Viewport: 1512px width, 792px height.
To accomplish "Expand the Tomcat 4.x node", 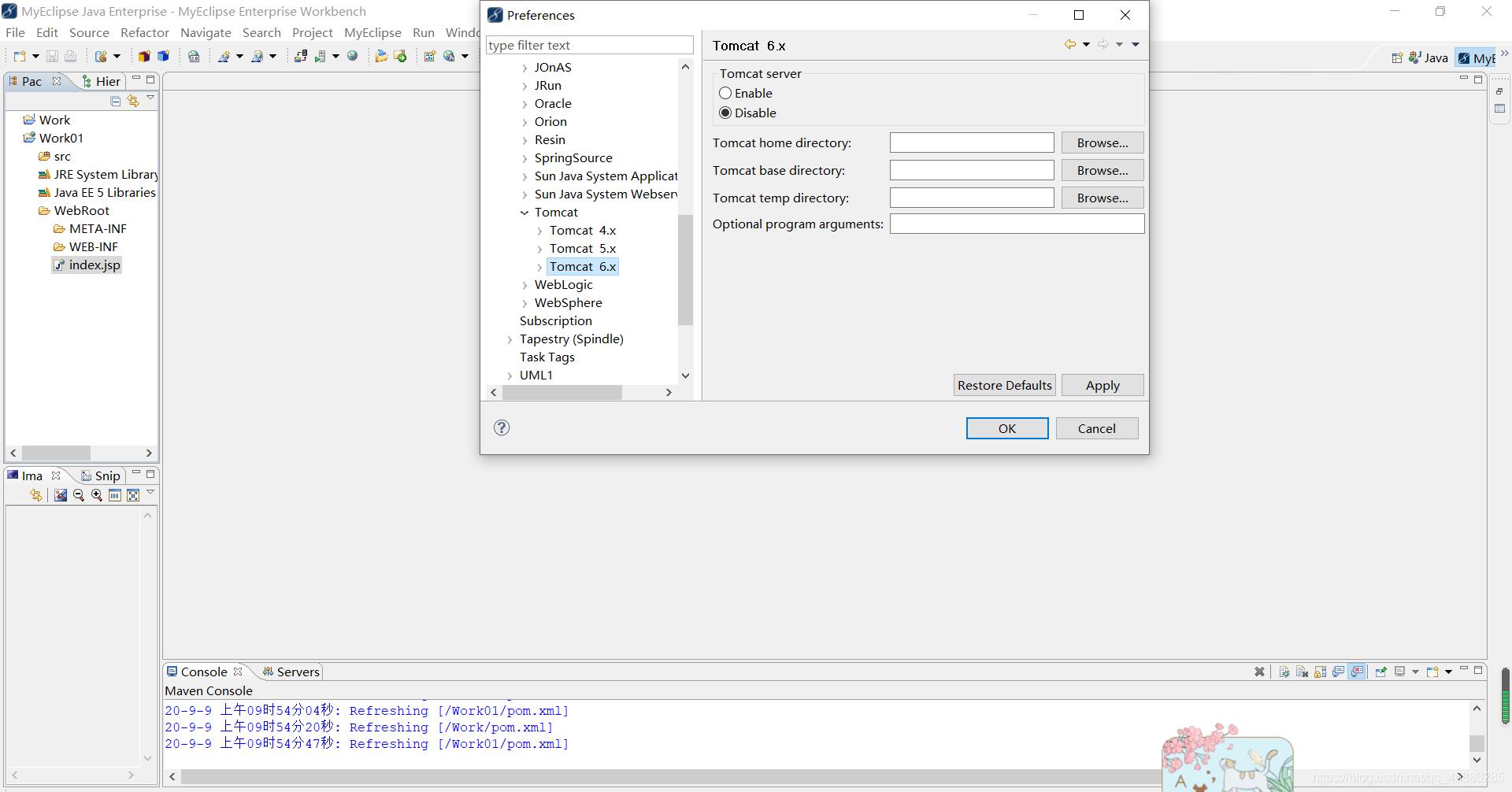I will 539,231.
